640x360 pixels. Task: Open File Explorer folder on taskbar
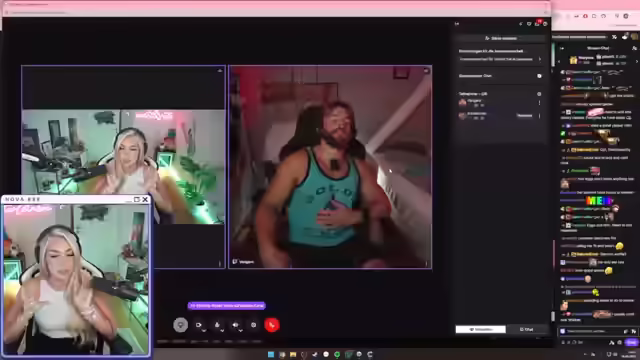coord(293,354)
